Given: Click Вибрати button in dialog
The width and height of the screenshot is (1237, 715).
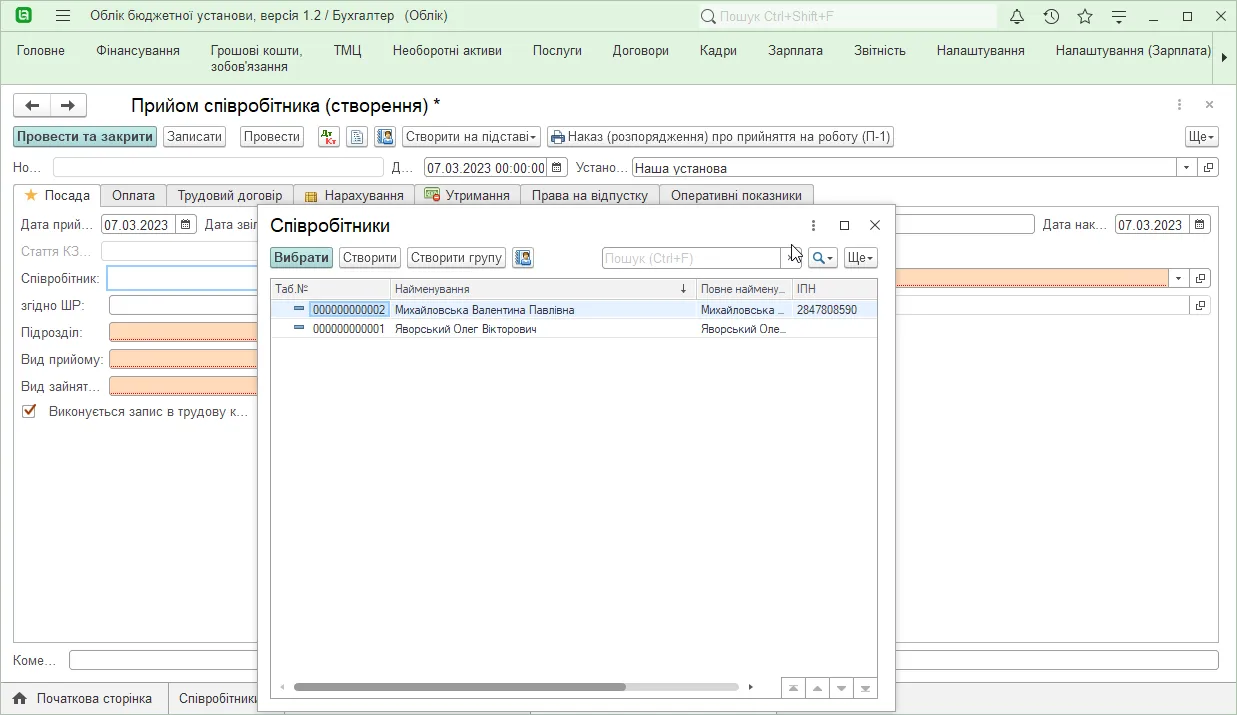Looking at the screenshot, I should tap(302, 258).
